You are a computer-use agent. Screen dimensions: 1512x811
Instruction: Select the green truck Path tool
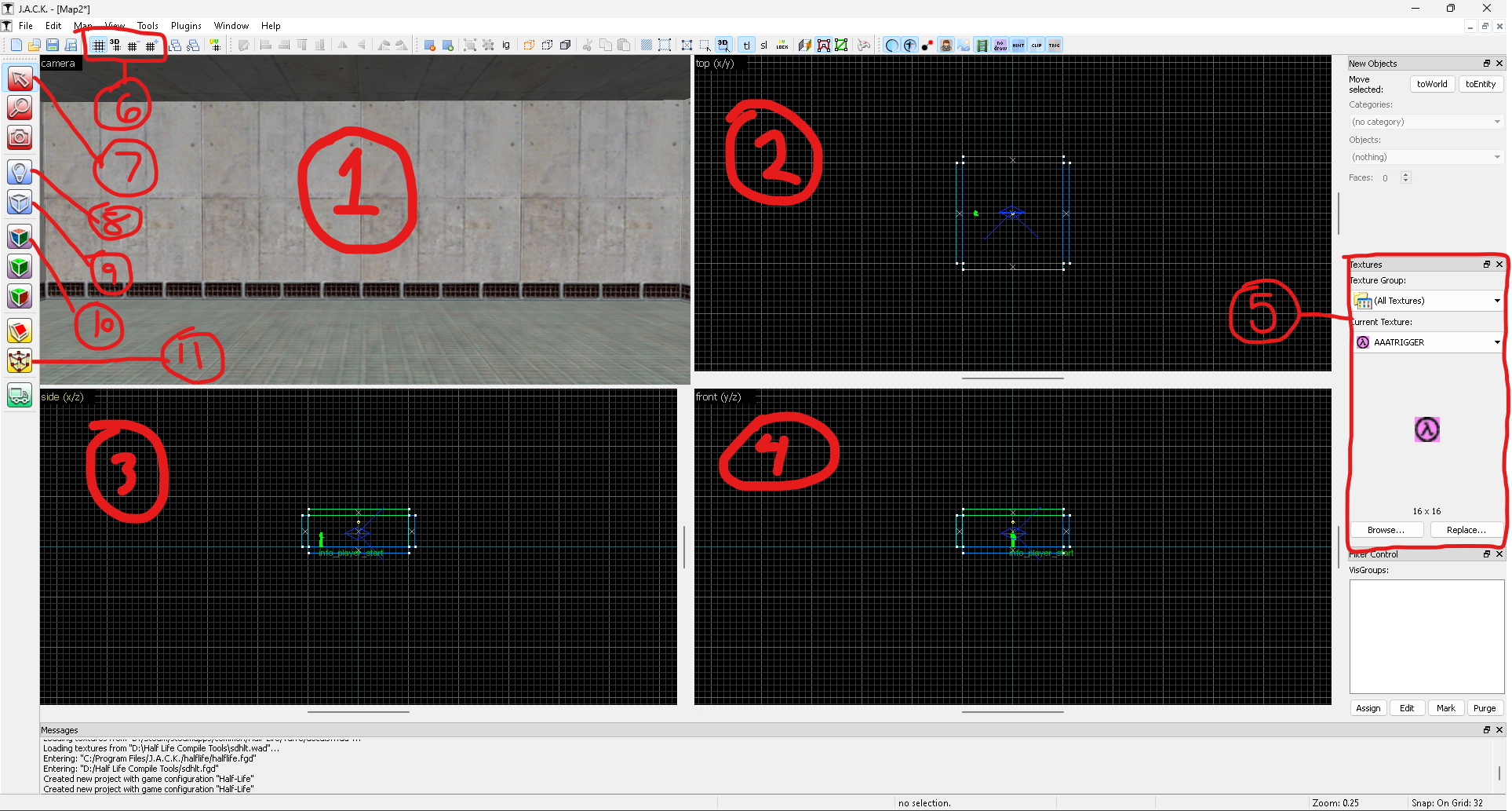pyautogui.click(x=20, y=395)
